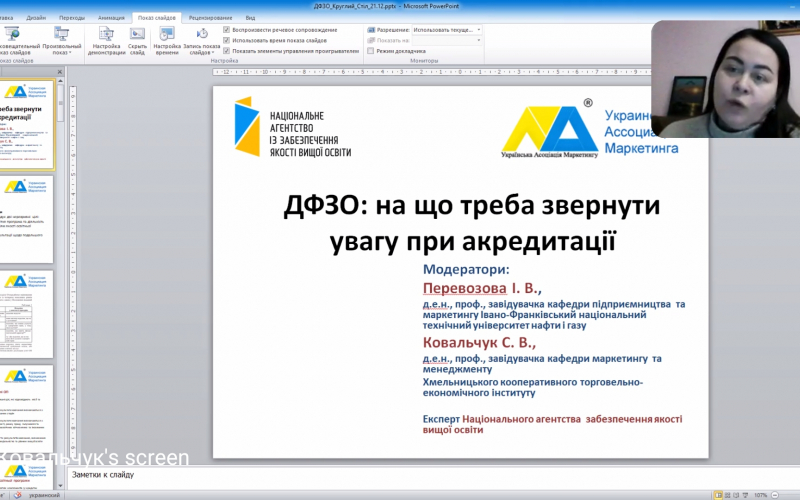Open the custom slide show (Произвольный показ) button
The width and height of the screenshot is (800, 500).
pyautogui.click(x=62, y=41)
